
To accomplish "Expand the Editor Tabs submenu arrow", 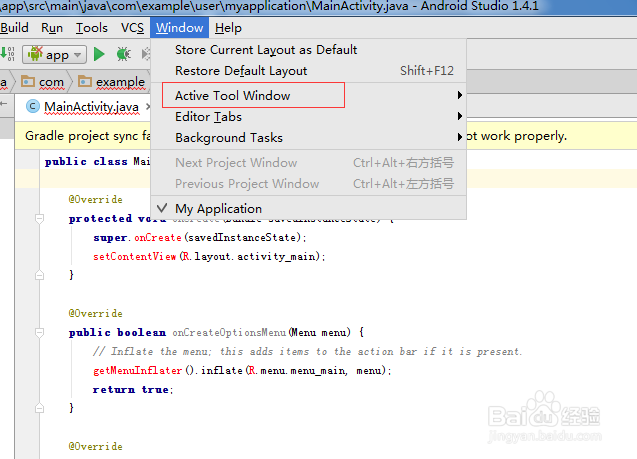I will pos(459,117).
